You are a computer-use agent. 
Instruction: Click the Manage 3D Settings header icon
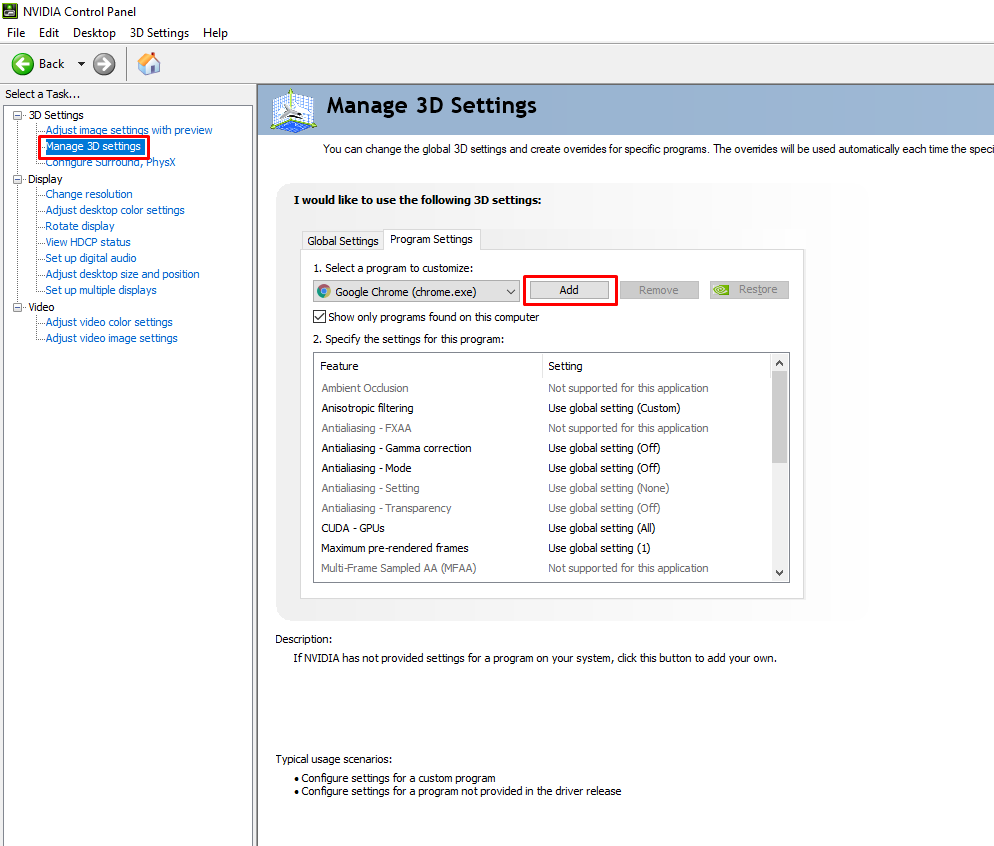click(x=293, y=110)
